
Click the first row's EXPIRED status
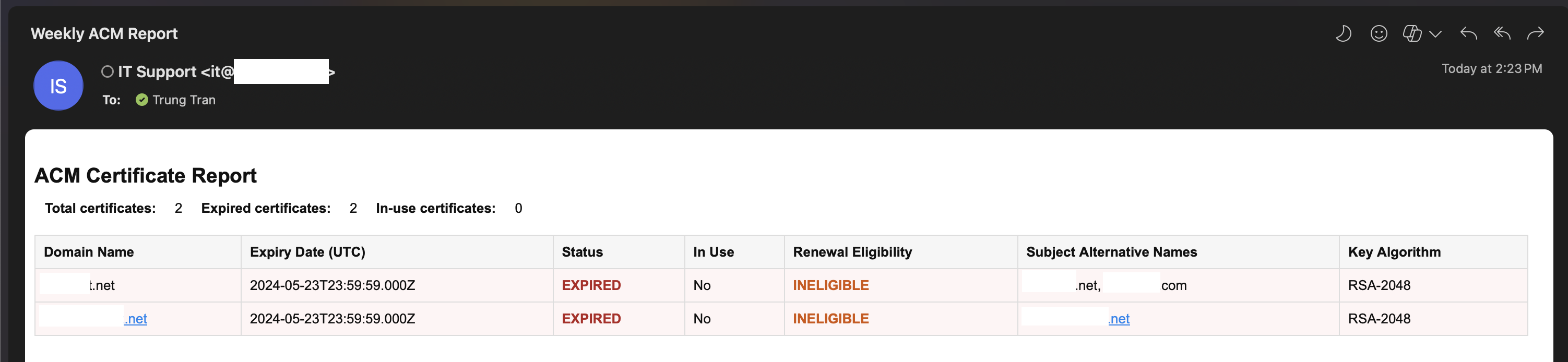coord(591,285)
